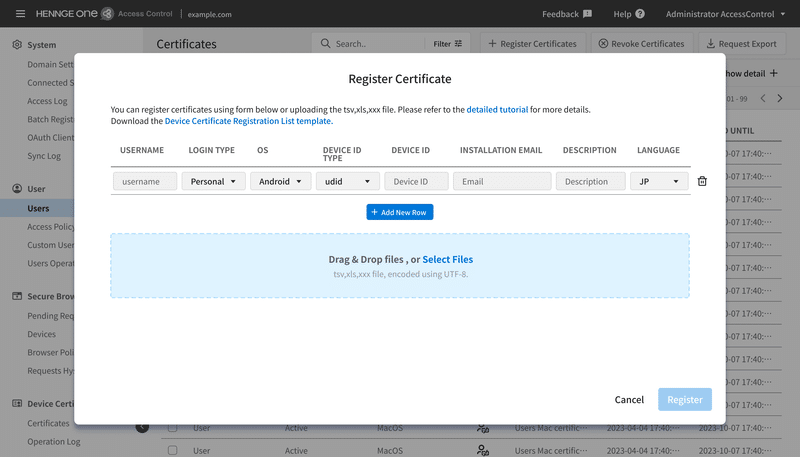Expand Show detail with the plus icon
This screenshot has height=457, width=800.
[774, 73]
